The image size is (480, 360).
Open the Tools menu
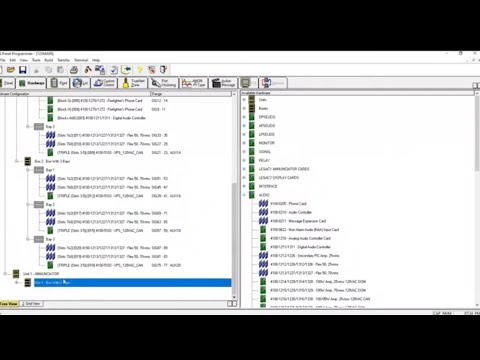(x=36, y=60)
